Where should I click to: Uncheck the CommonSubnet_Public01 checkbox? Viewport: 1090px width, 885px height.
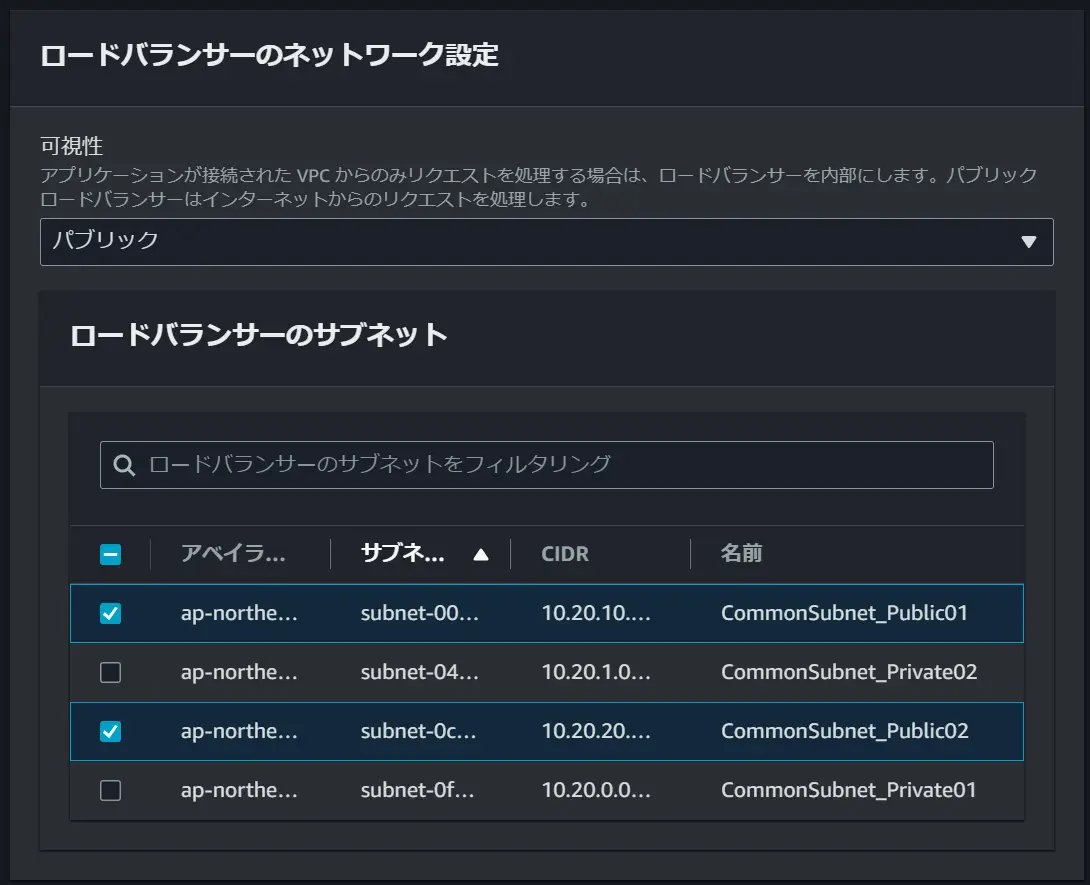(111, 613)
